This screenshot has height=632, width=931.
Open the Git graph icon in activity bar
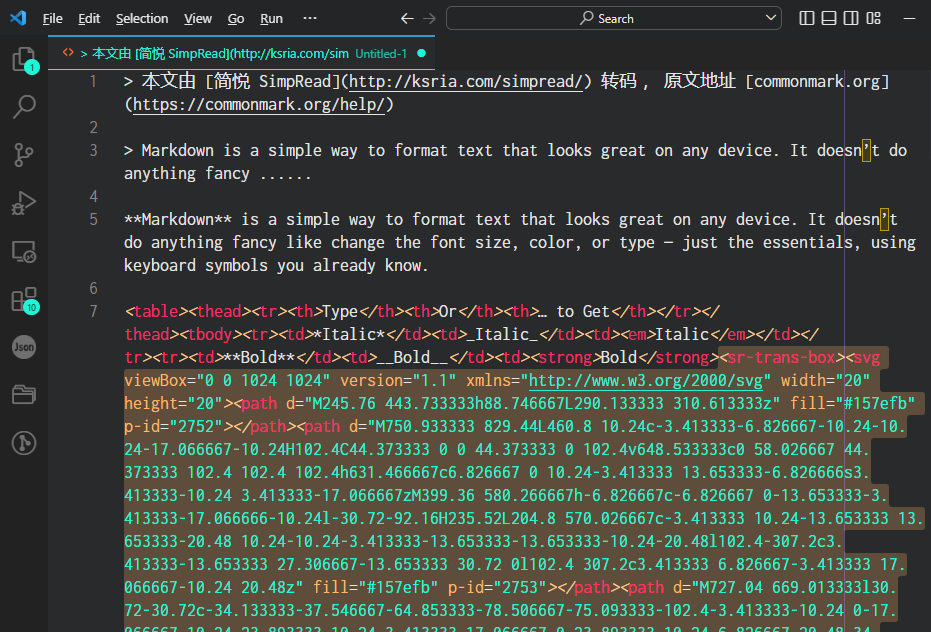tap(24, 443)
